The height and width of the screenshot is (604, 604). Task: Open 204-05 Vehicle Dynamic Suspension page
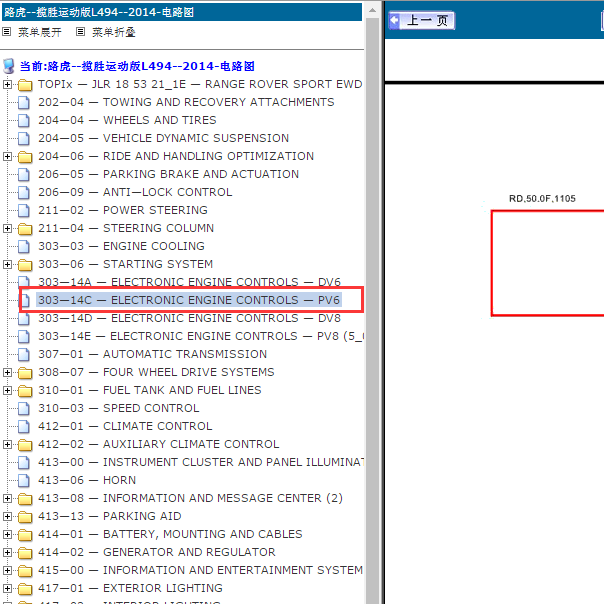click(x=163, y=138)
